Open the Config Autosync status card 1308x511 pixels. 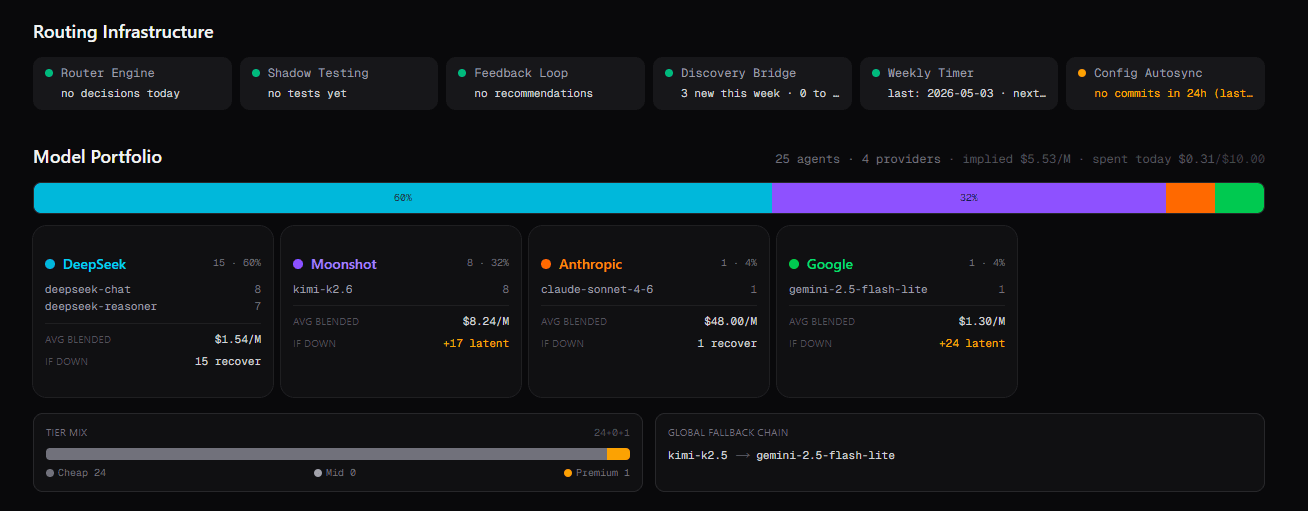[1165, 83]
